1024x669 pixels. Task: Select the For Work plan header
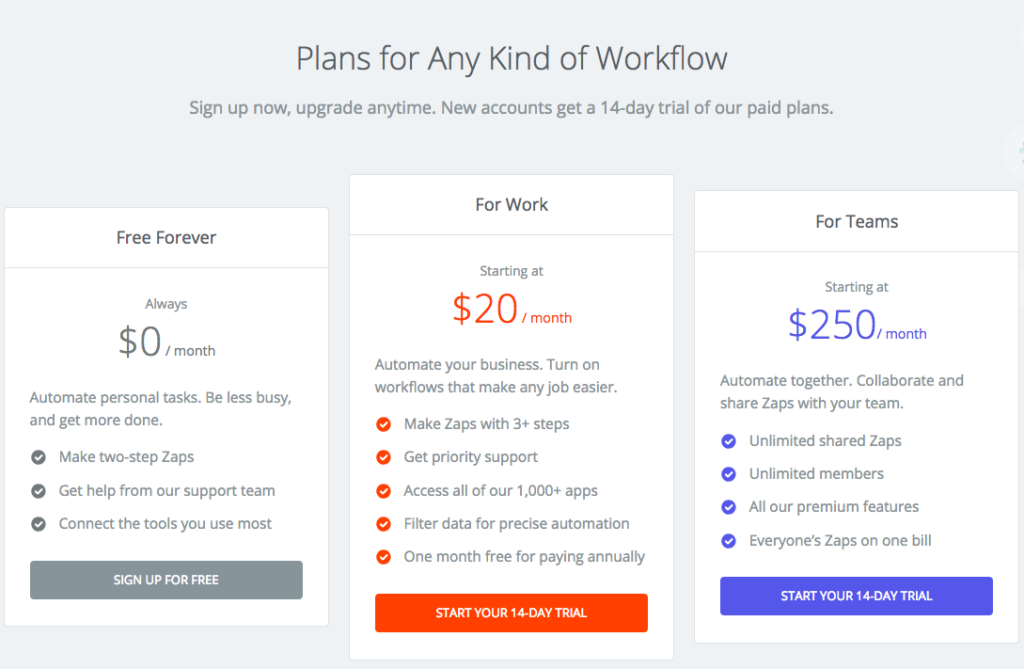tap(511, 205)
